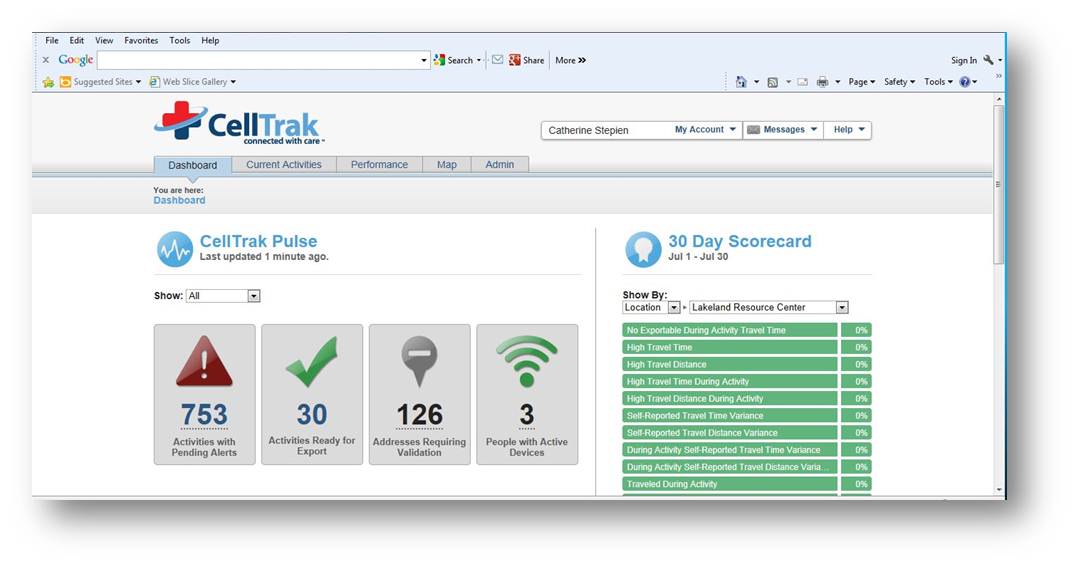The width and height of the screenshot is (1072, 565).
Task: Open the Google search box history dropdown arrow
Action: 424,60
